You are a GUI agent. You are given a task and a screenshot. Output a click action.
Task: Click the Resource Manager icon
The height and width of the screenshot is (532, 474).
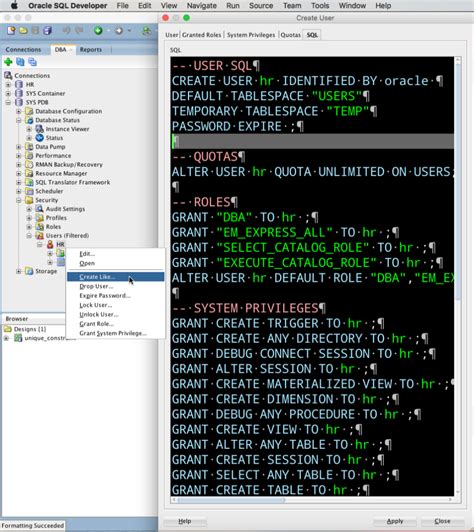click(x=29, y=173)
